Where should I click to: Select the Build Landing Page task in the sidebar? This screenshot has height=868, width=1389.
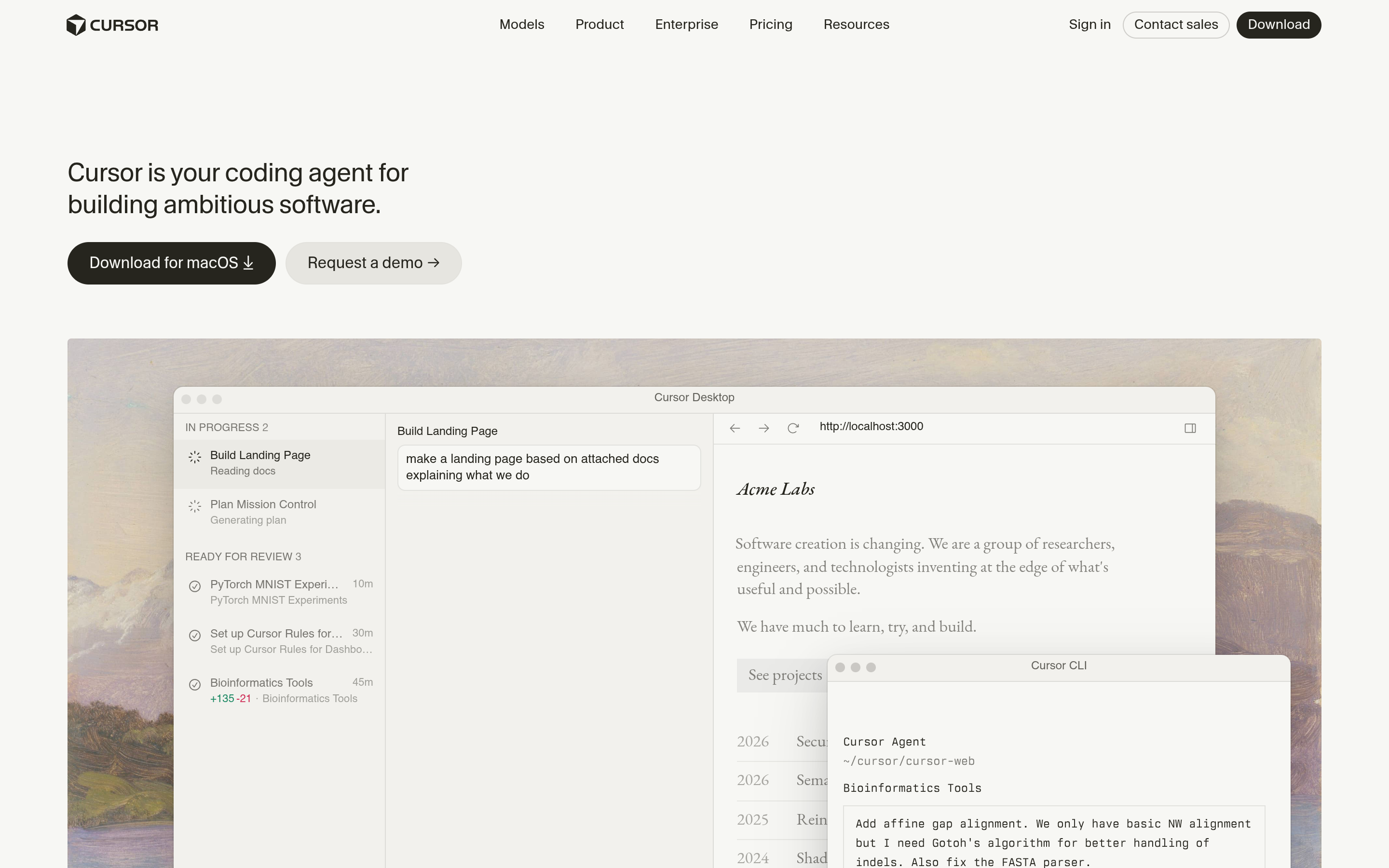point(280,464)
